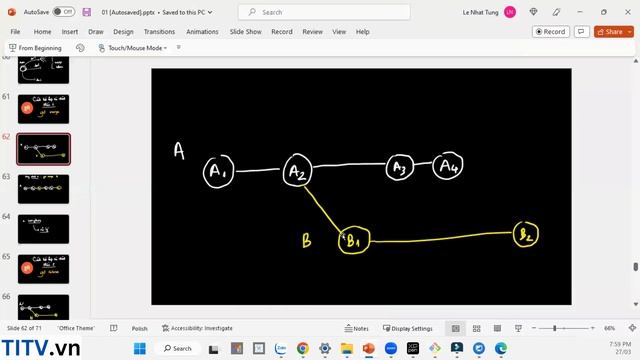Open Microsoft Edge from taskbar

point(501,349)
